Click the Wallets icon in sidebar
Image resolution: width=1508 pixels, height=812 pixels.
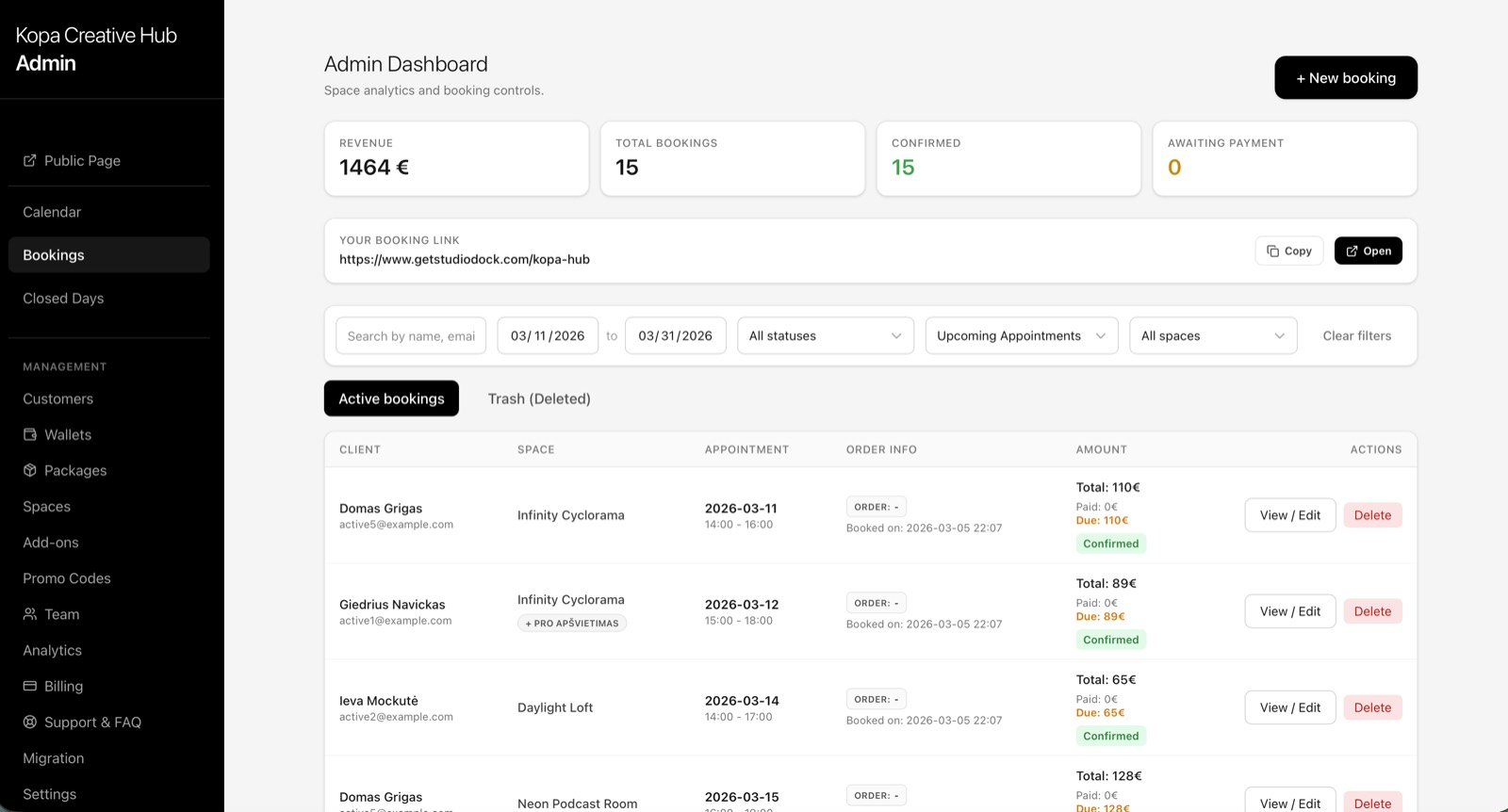pos(30,435)
